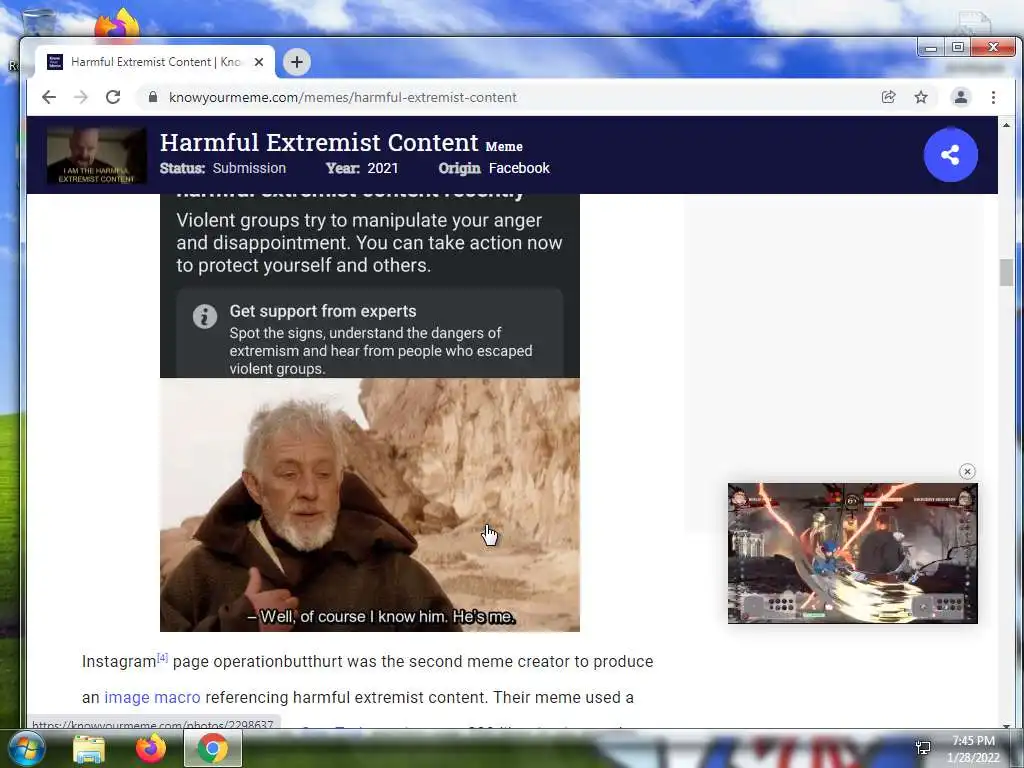Image resolution: width=1024 pixels, height=768 pixels.
Task: Open Chrome's three-dot menu
Action: (993, 97)
